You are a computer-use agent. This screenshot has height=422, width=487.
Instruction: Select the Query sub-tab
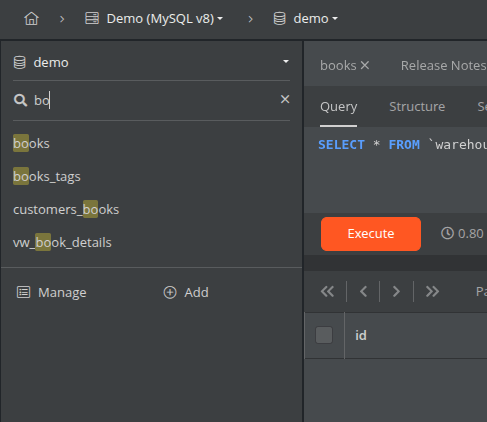[339, 107]
